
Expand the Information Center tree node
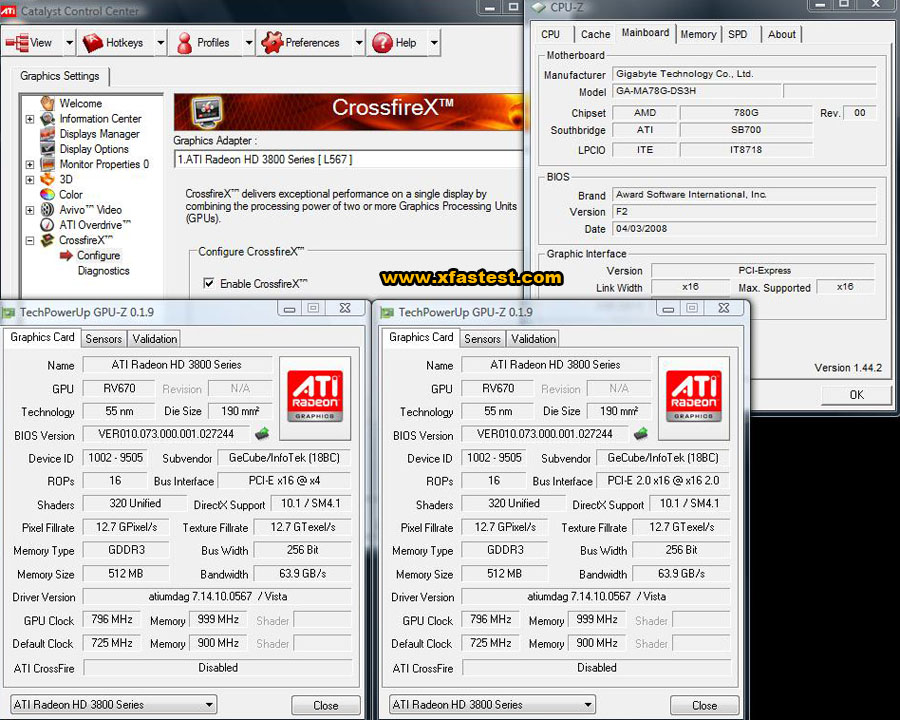pos(30,119)
